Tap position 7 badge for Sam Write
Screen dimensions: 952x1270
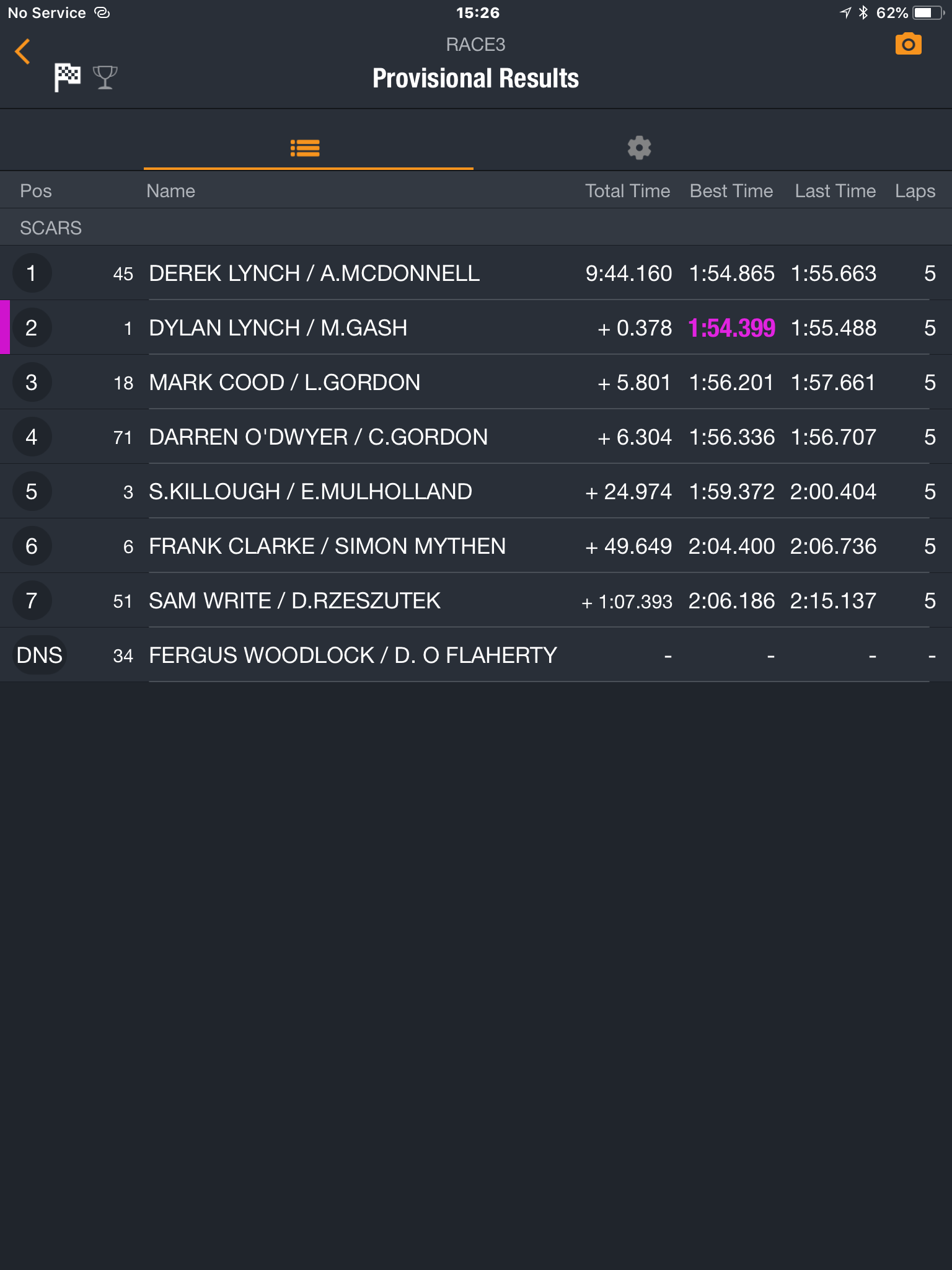tap(32, 600)
